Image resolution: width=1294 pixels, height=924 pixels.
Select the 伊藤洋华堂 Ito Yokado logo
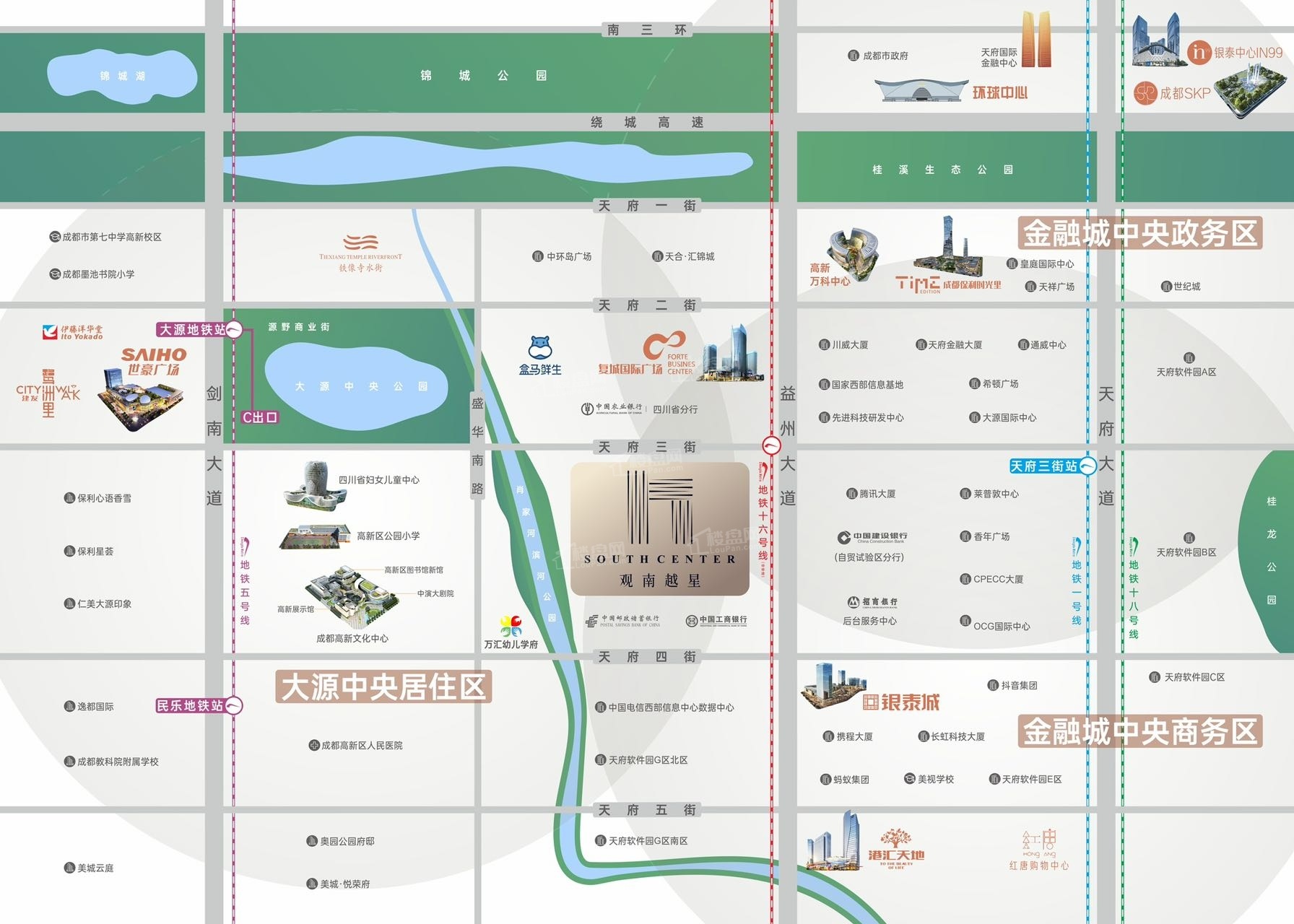click(72, 332)
